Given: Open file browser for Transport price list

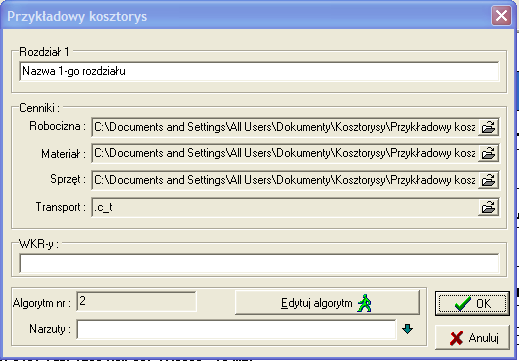Looking at the screenshot, I should [488, 207].
